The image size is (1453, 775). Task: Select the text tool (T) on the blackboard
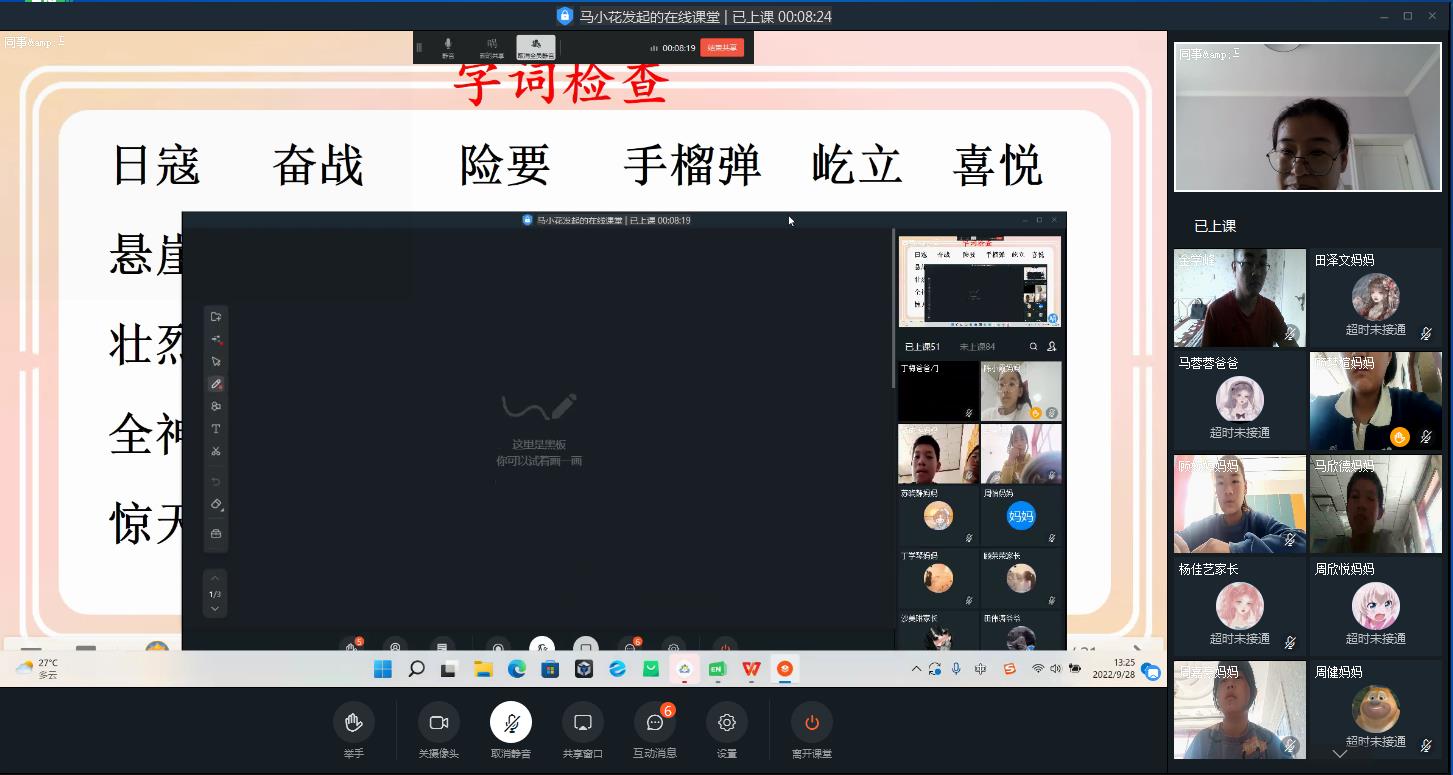click(x=216, y=429)
